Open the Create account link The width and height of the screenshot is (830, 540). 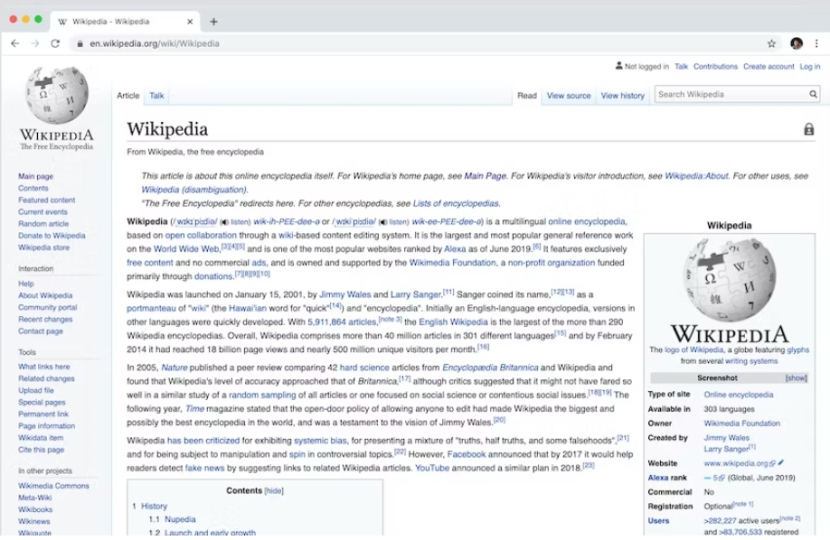tap(768, 67)
